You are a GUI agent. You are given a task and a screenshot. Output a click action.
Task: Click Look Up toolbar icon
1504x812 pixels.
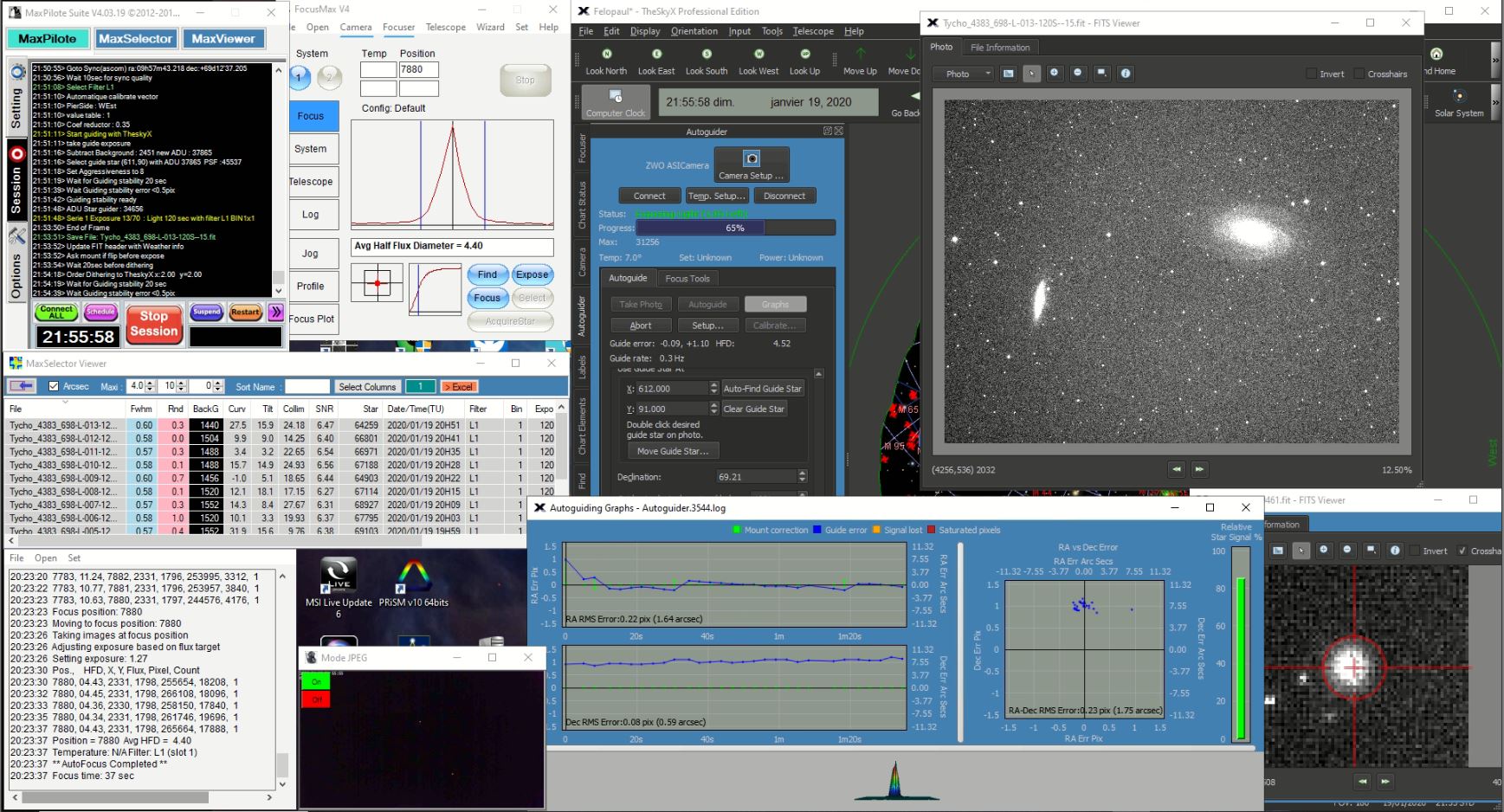[x=804, y=55]
